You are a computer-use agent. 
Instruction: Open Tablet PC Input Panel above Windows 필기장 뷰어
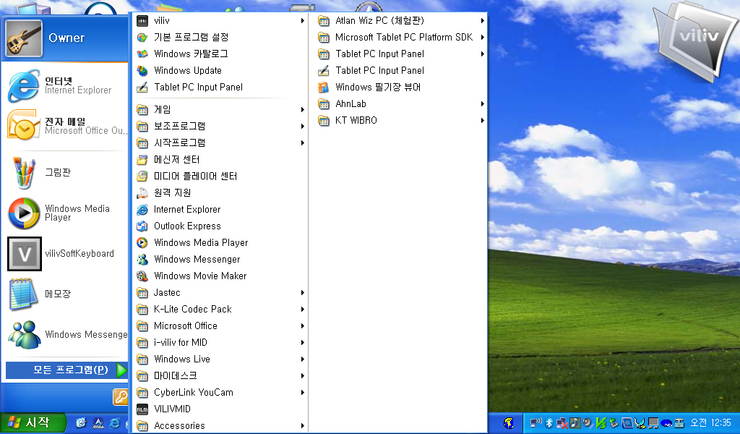coord(323,71)
